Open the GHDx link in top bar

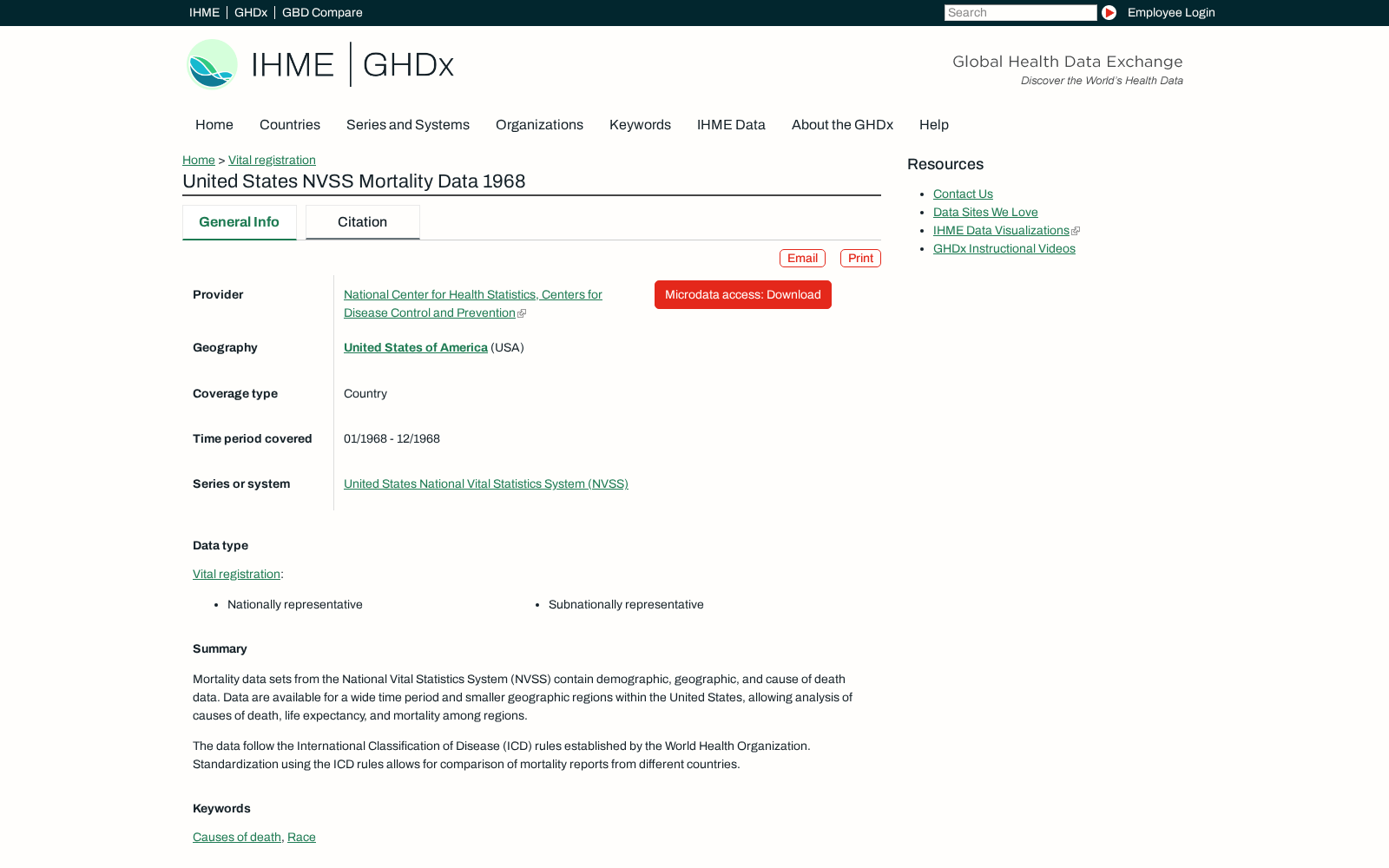click(x=251, y=12)
